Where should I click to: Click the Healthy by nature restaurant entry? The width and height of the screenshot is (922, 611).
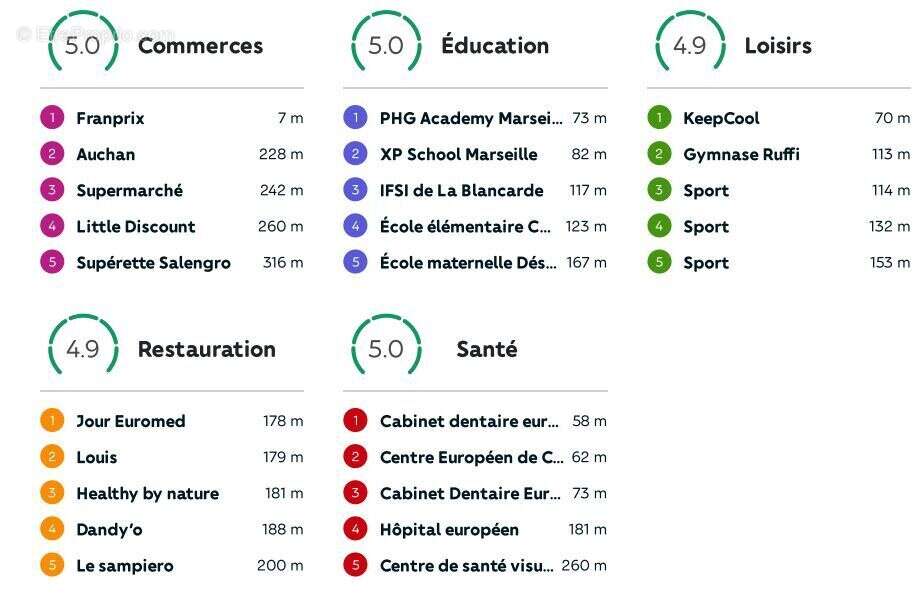148,493
